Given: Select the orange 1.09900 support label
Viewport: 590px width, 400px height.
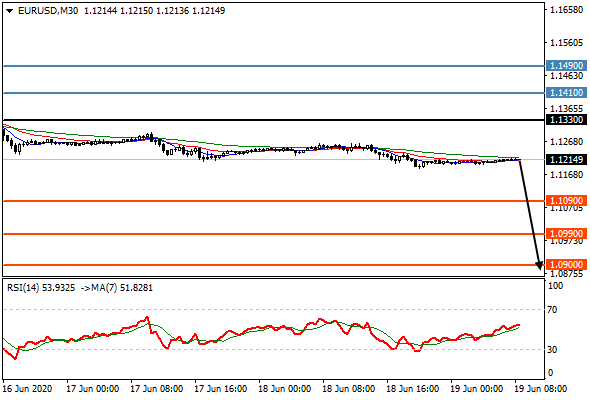Looking at the screenshot, I should 566,234.
